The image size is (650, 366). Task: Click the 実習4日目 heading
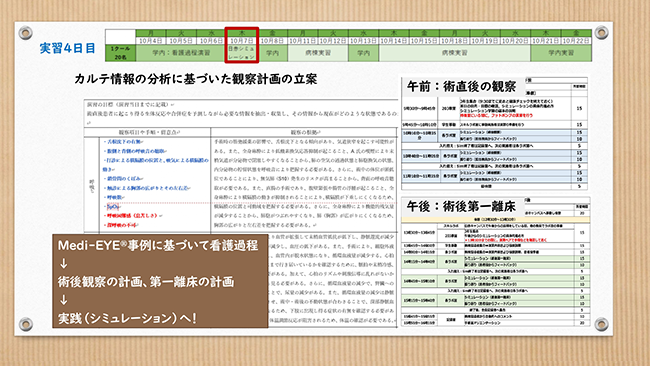click(68, 48)
